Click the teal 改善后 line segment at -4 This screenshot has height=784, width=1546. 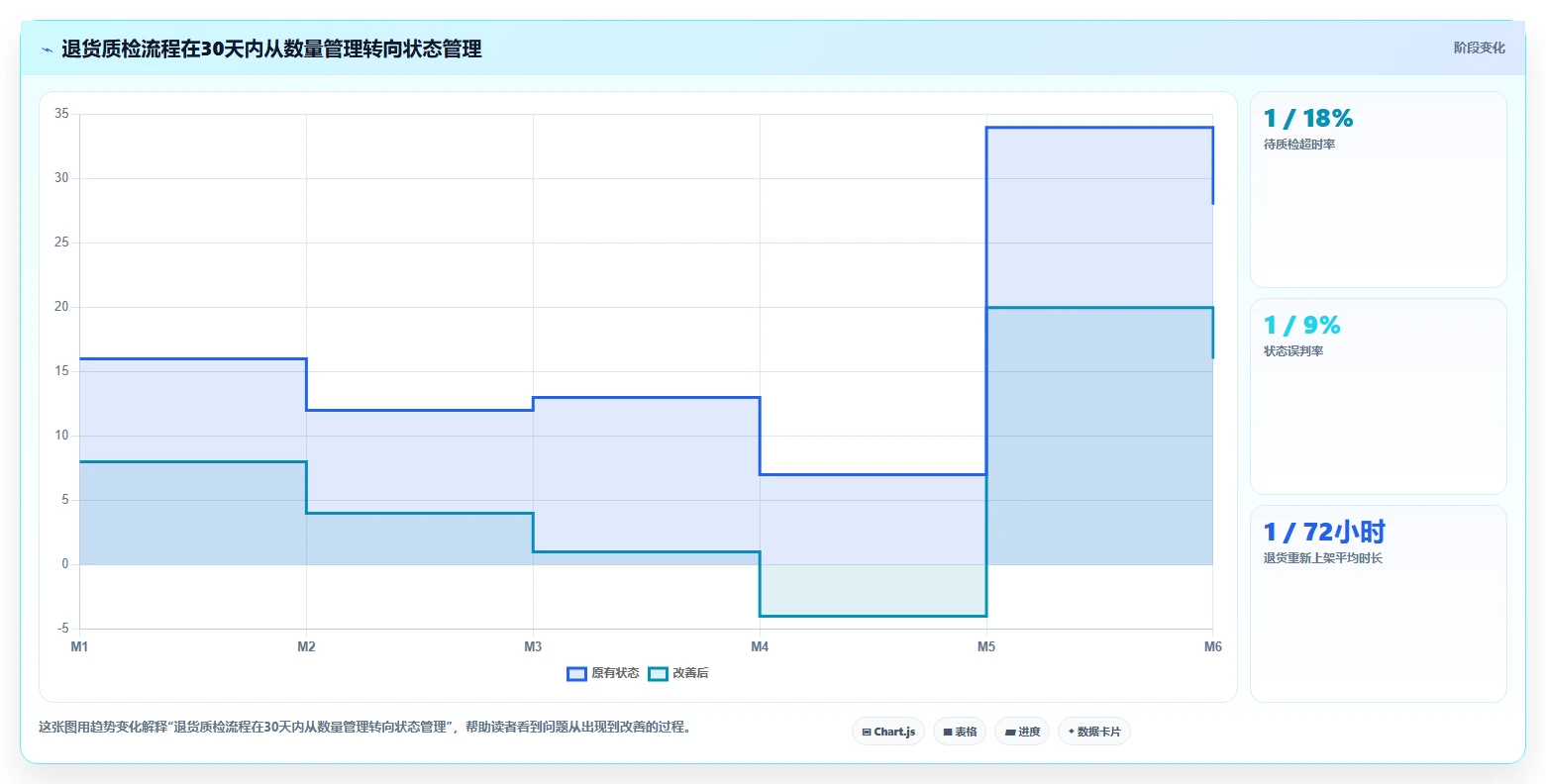coord(873,616)
